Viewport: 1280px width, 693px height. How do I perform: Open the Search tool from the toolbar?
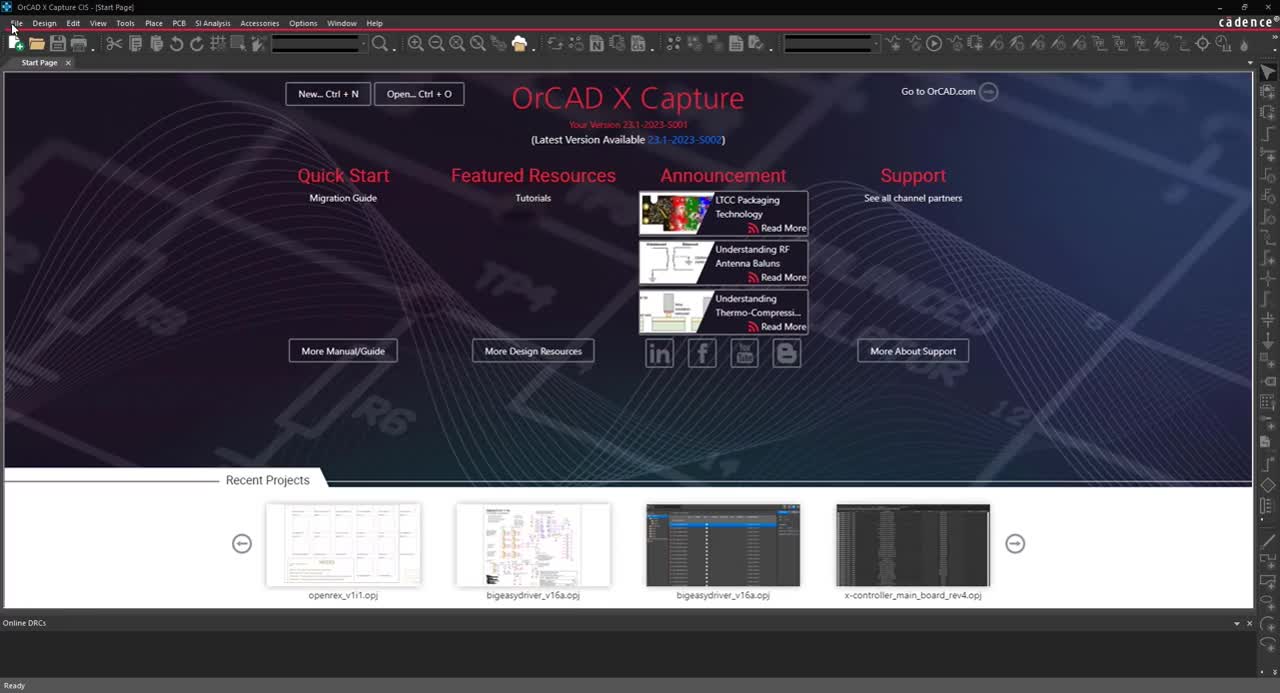[381, 44]
